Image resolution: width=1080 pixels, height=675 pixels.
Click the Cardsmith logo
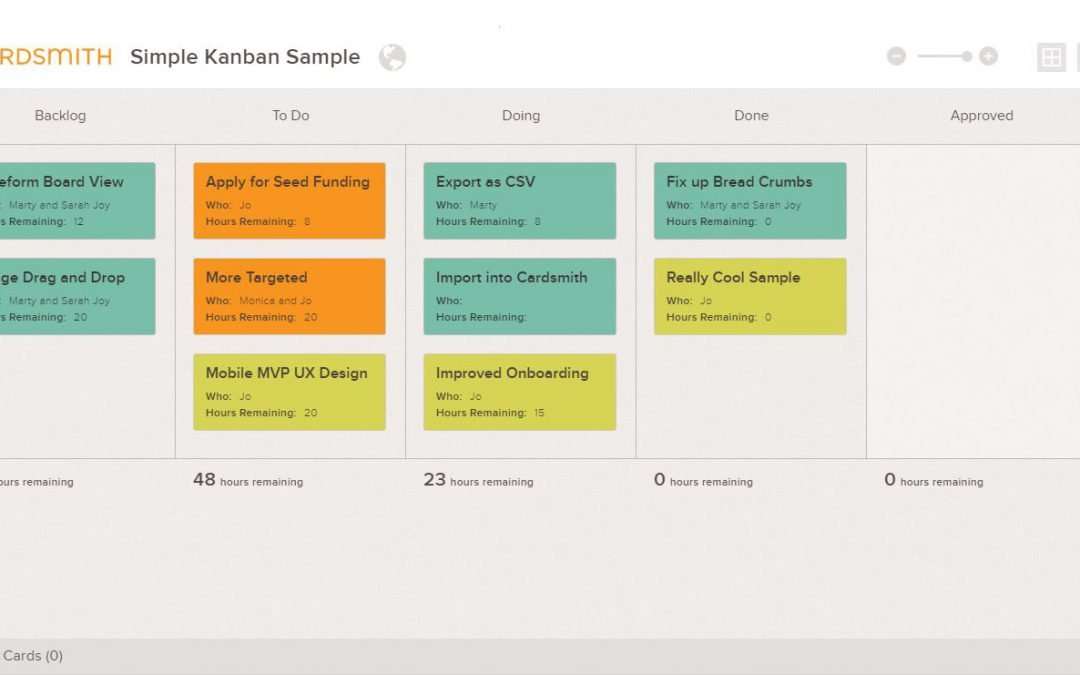(55, 56)
